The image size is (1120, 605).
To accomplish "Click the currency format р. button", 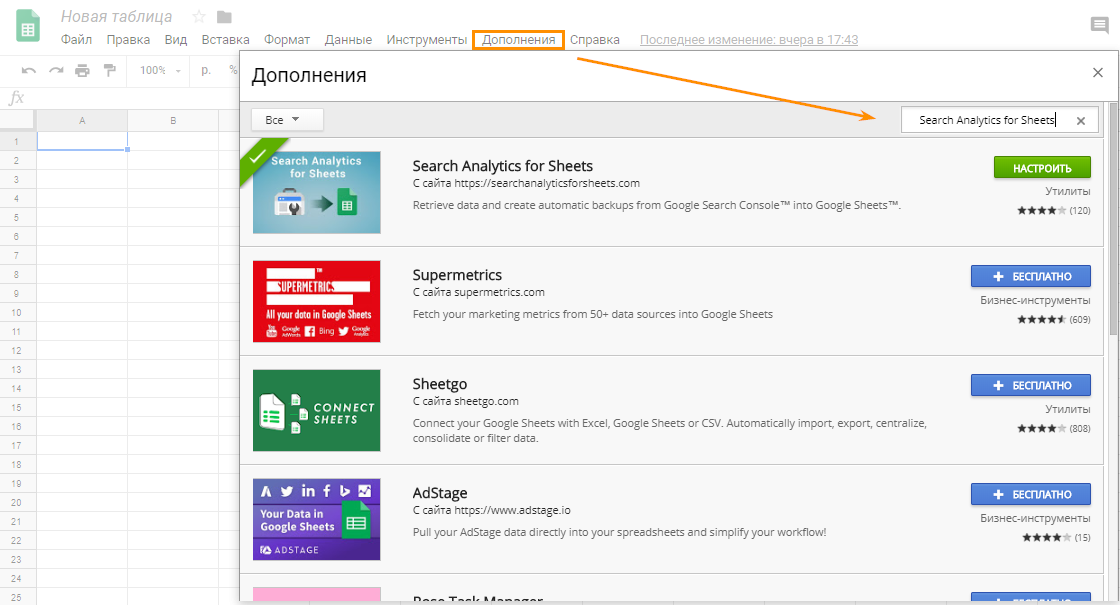I will tap(206, 70).
